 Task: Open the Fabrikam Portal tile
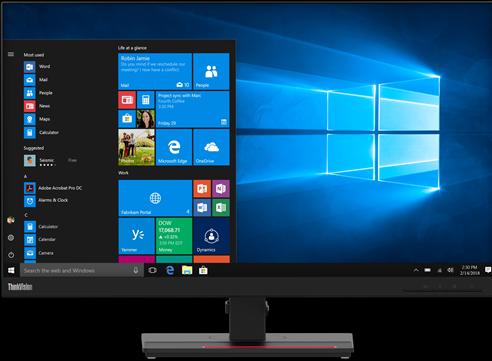[155, 198]
